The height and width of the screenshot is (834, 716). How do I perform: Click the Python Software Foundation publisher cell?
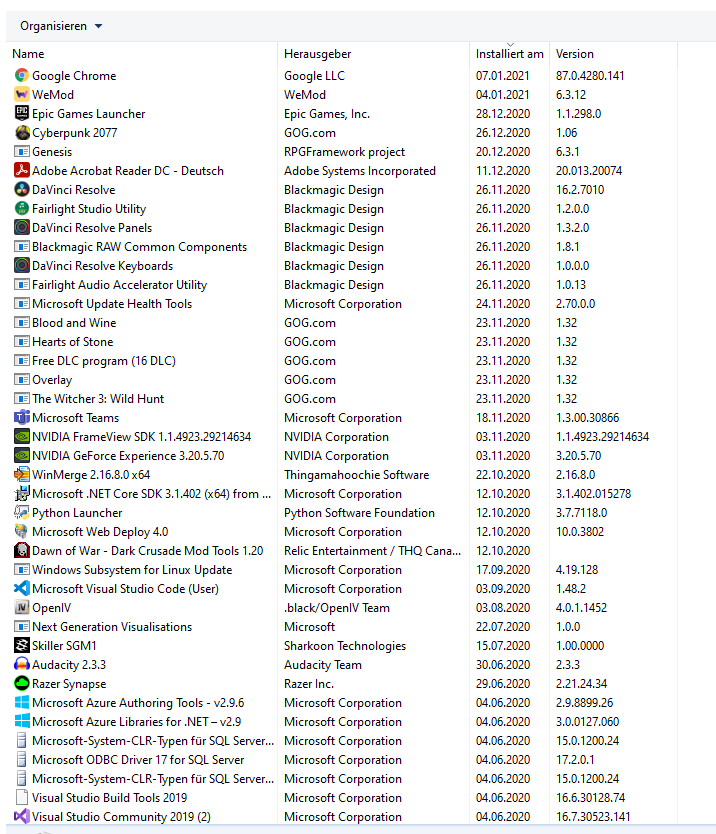(x=359, y=513)
